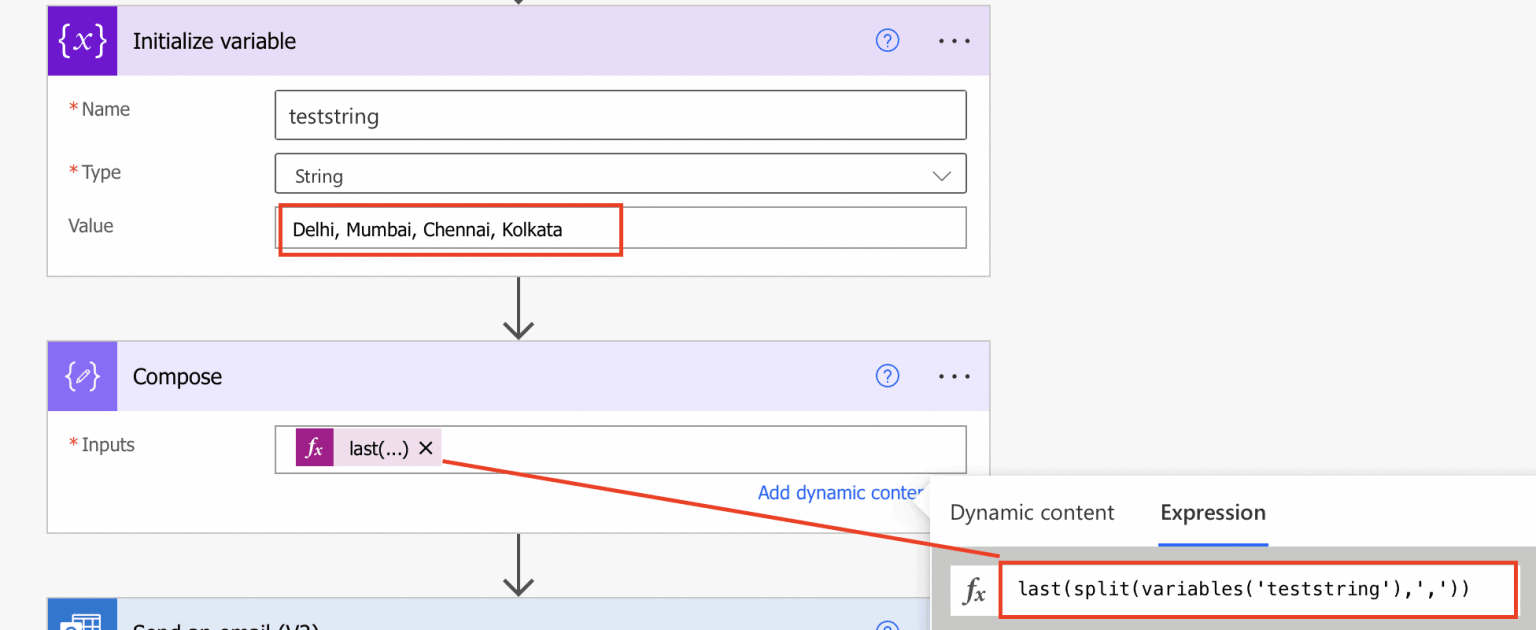The image size is (1536, 630).
Task: Select the Compose action icon
Action: pyautogui.click(x=82, y=376)
